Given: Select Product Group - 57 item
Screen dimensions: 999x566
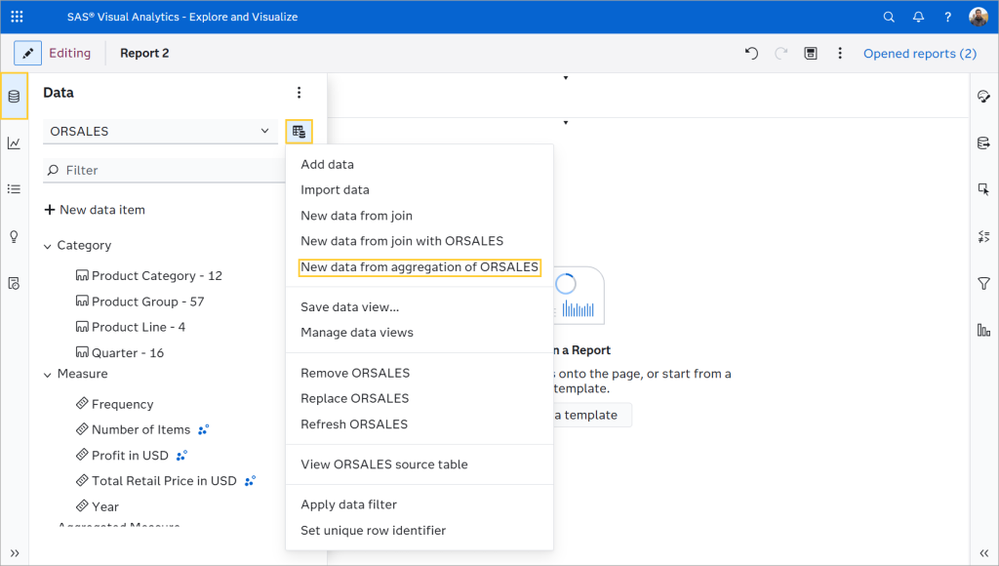Looking at the screenshot, I should [x=140, y=301].
